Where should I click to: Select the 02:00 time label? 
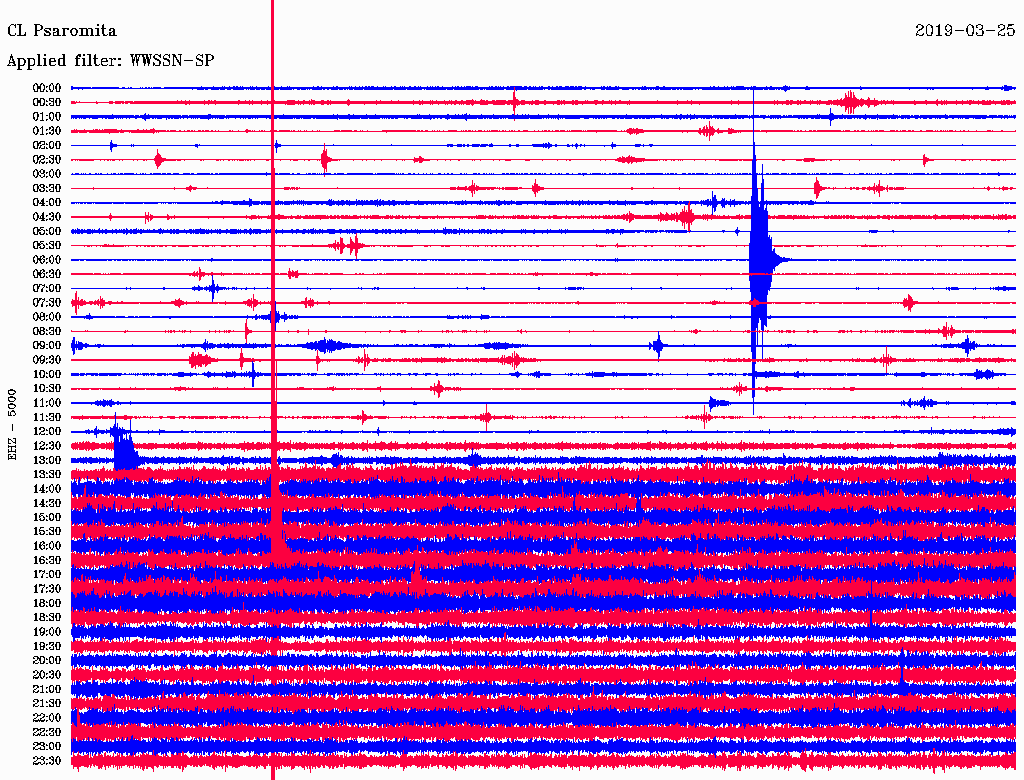pos(47,146)
